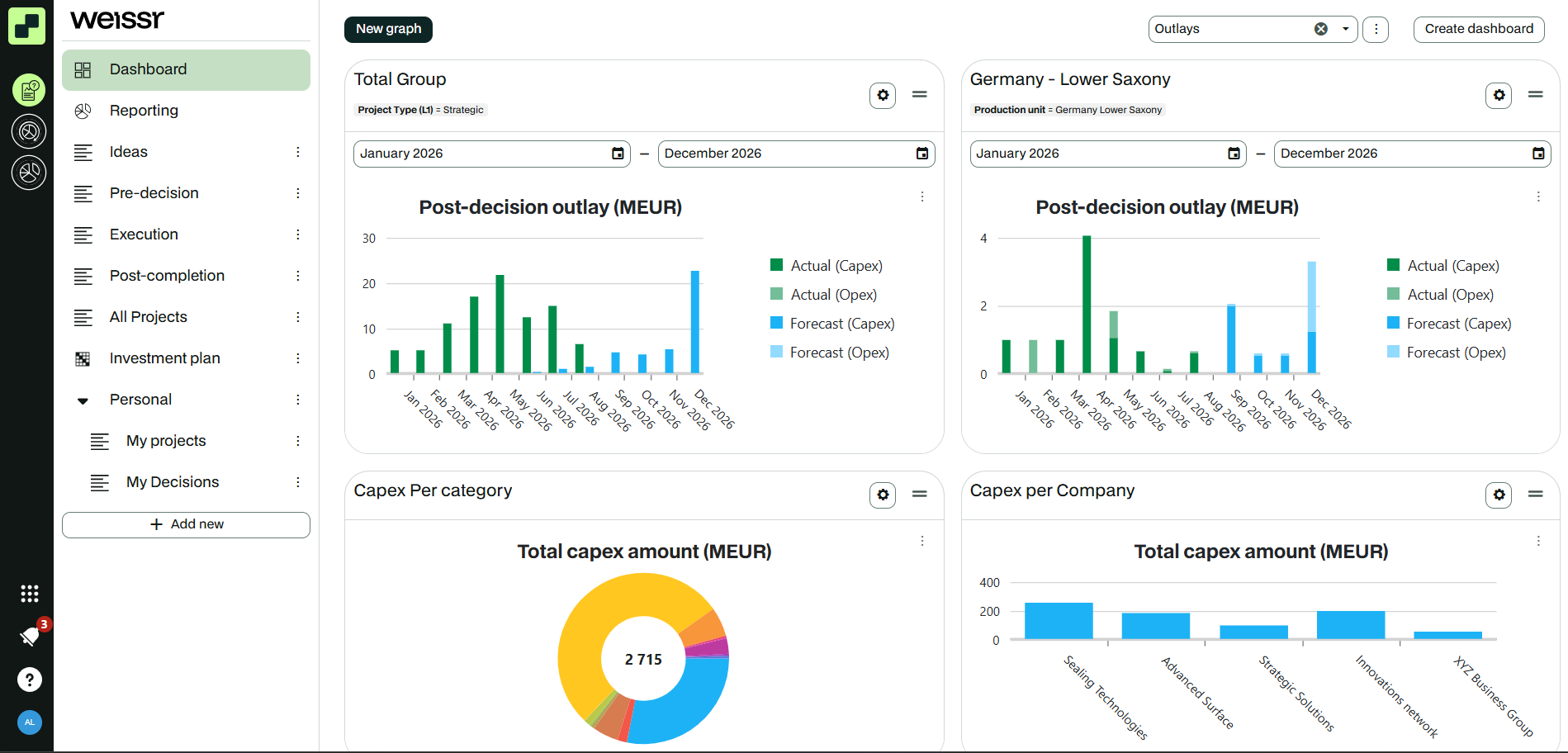This screenshot has height=753, width=1568.
Task: Open Post-completion in sidebar
Action: (x=186, y=276)
